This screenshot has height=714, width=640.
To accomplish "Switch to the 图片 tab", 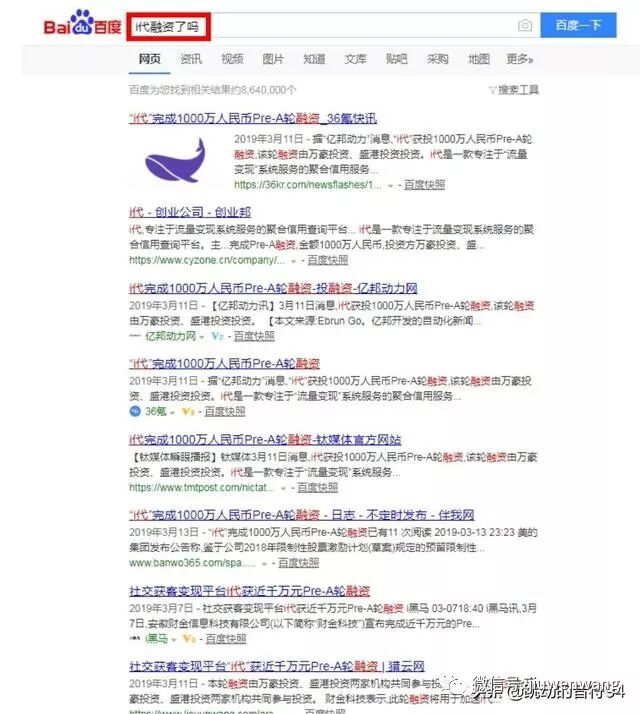I will (273, 59).
